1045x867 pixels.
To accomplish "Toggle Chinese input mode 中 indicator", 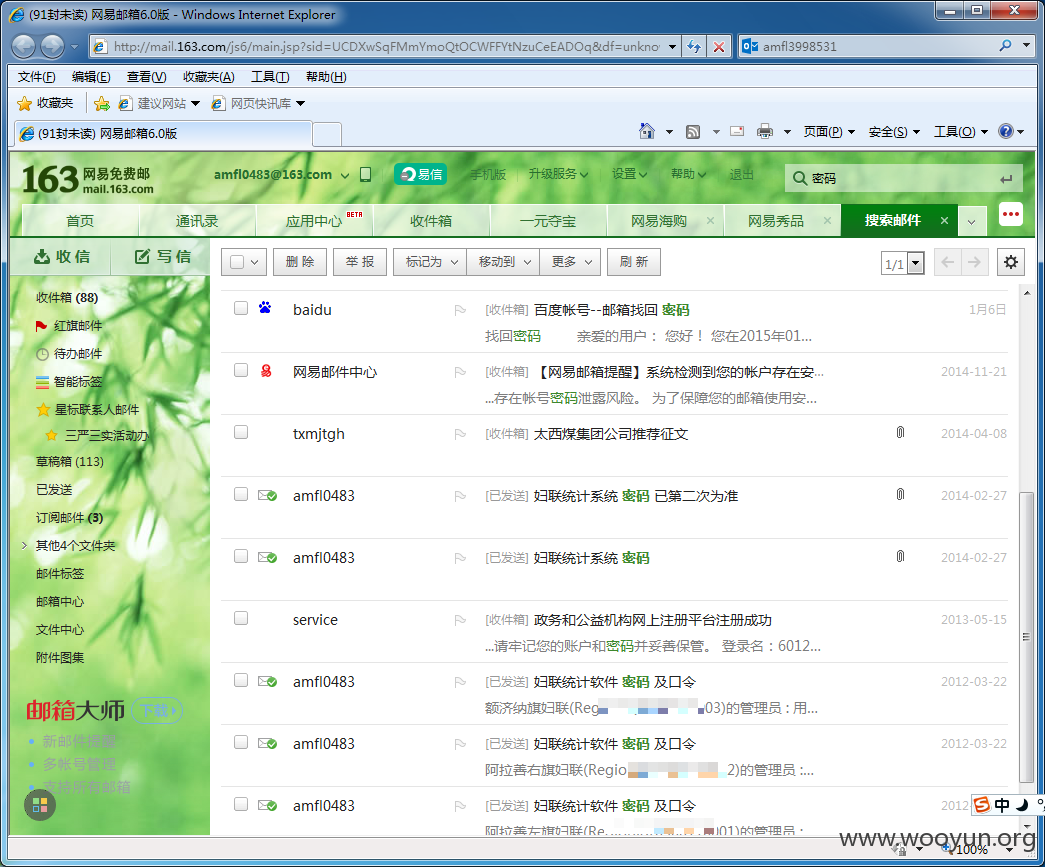I will (x=1002, y=805).
